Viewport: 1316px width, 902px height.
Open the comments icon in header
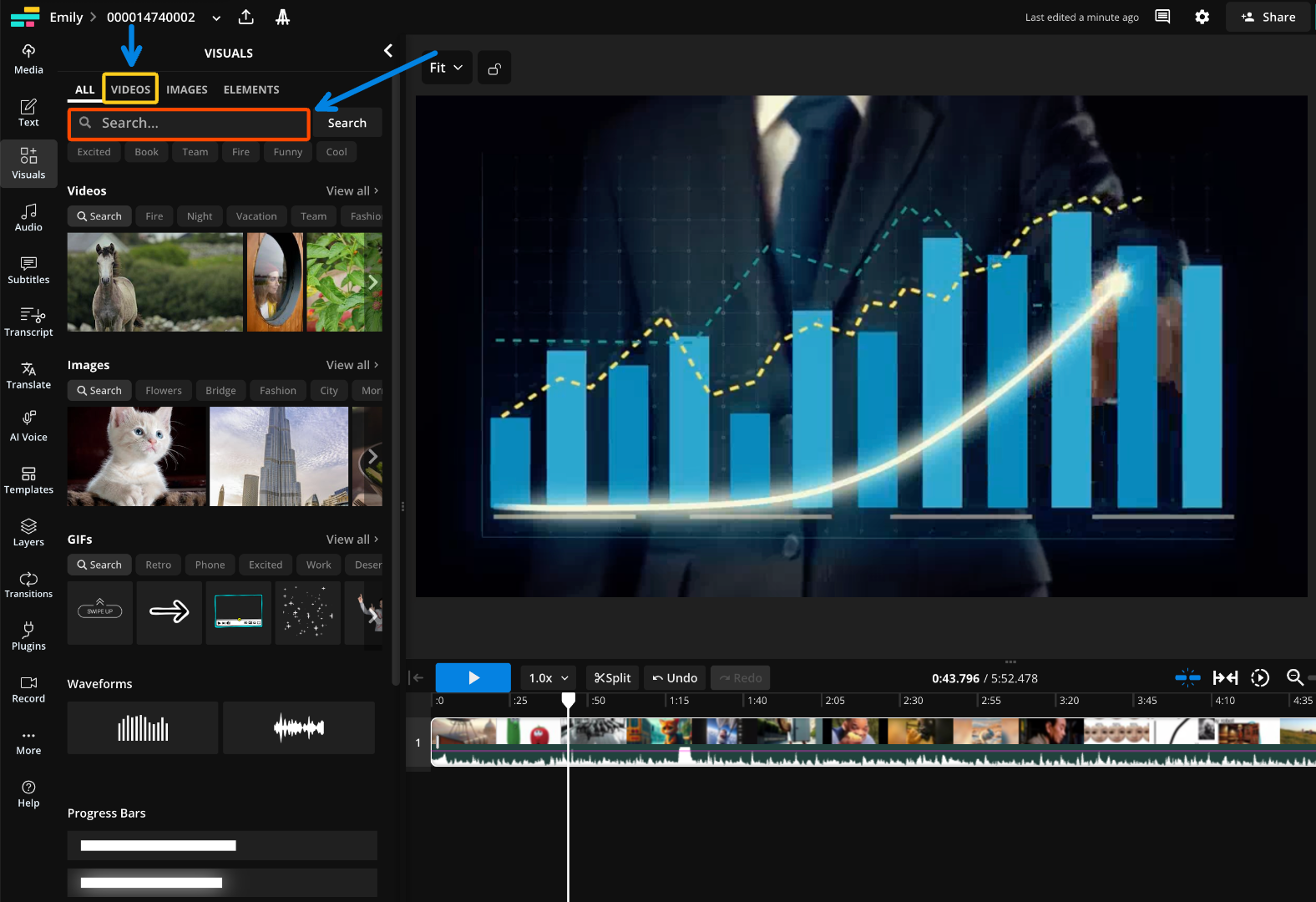point(1162,17)
